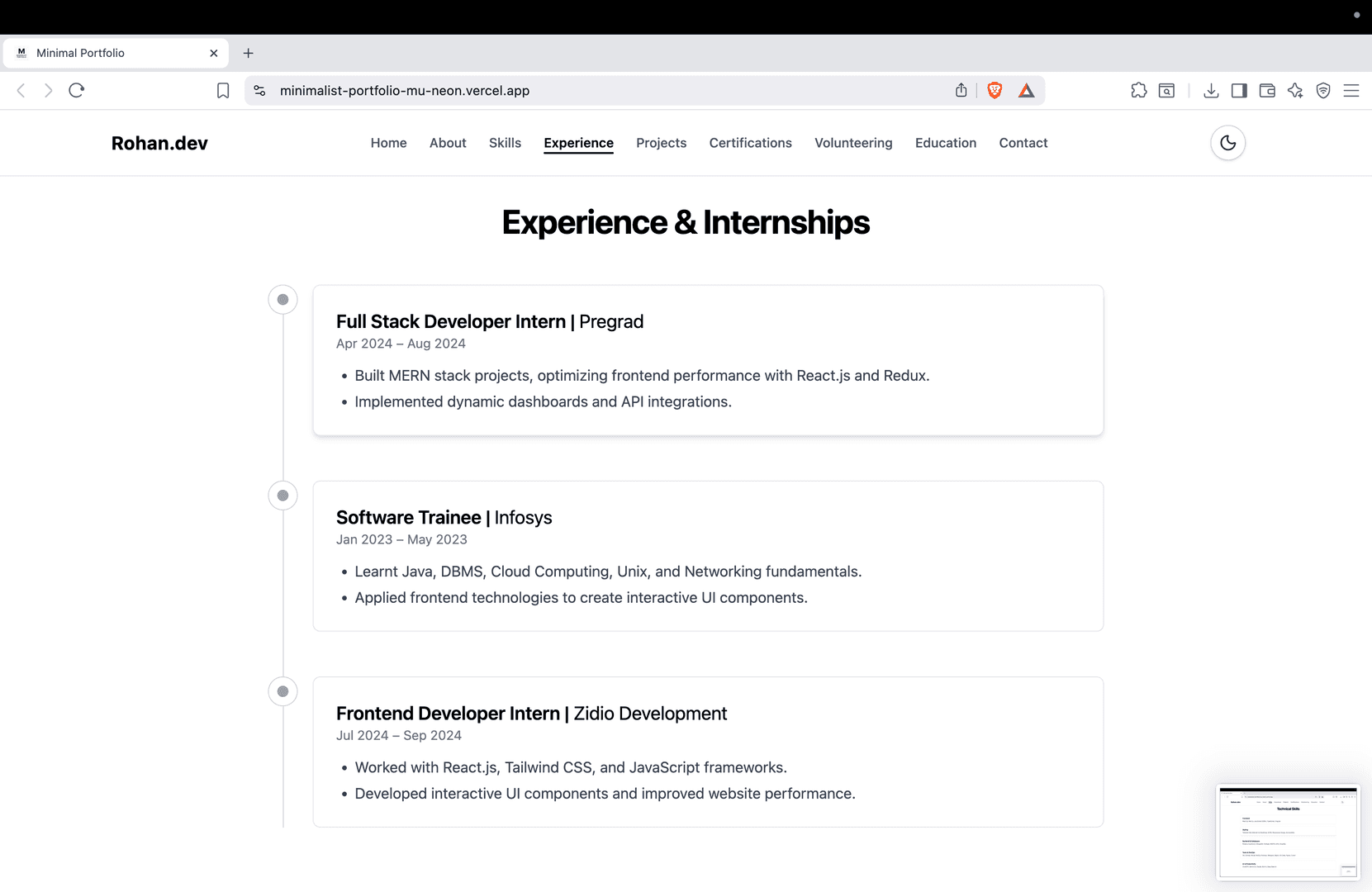Go to the Projects nav link
This screenshot has width=1372, height=892.
pyautogui.click(x=661, y=143)
